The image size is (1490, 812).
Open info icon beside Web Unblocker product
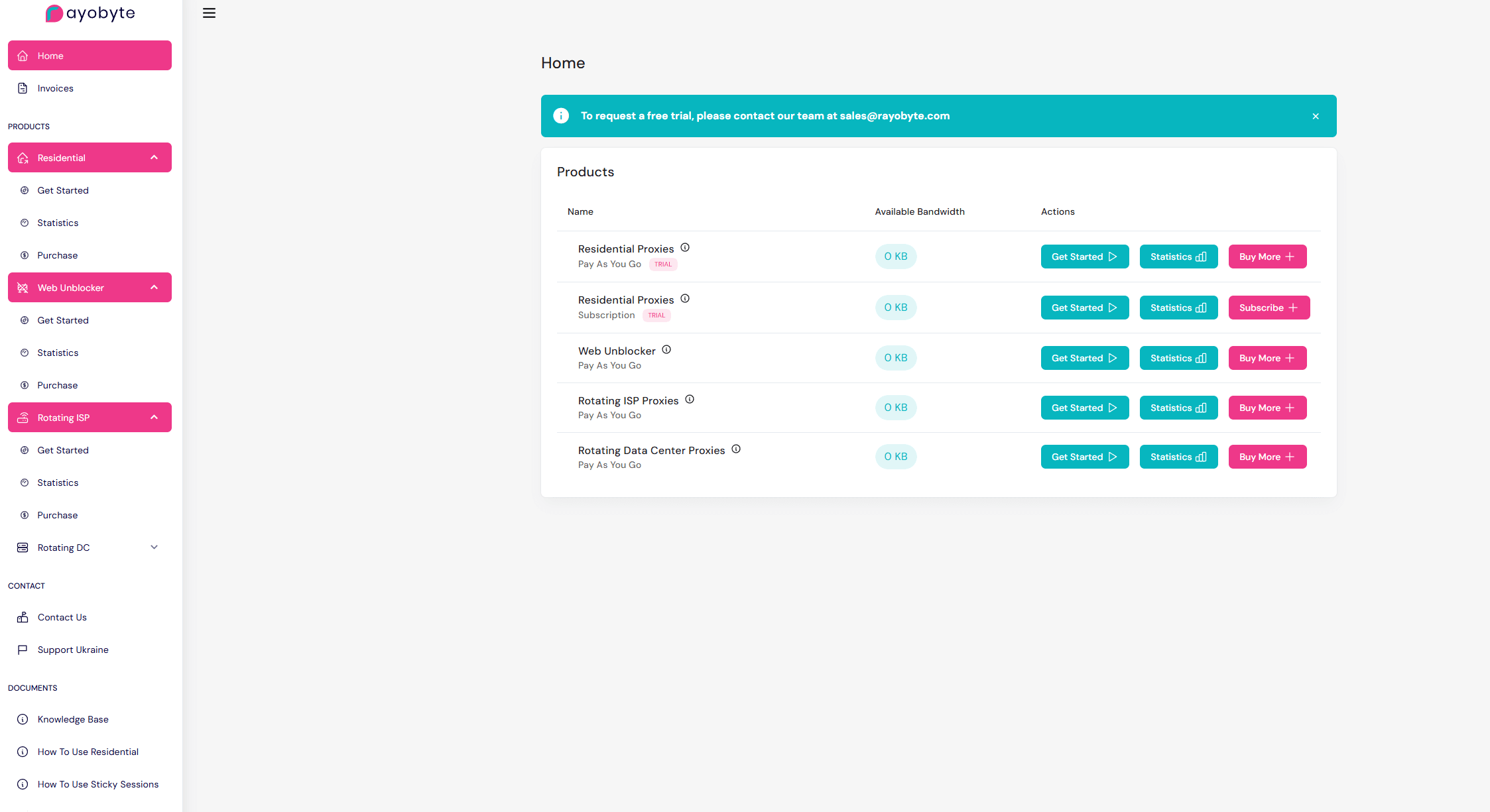point(666,349)
